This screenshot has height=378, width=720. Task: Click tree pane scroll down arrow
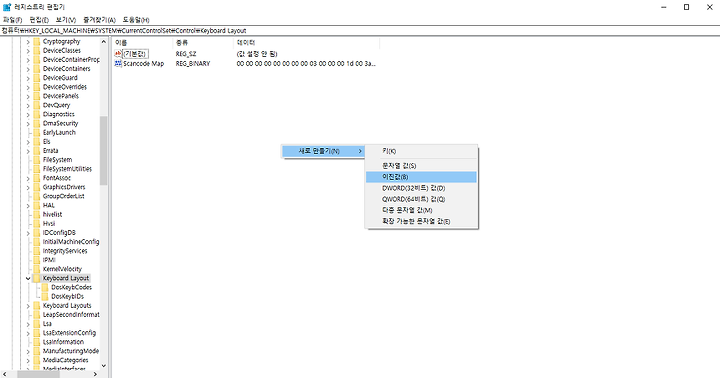104,366
